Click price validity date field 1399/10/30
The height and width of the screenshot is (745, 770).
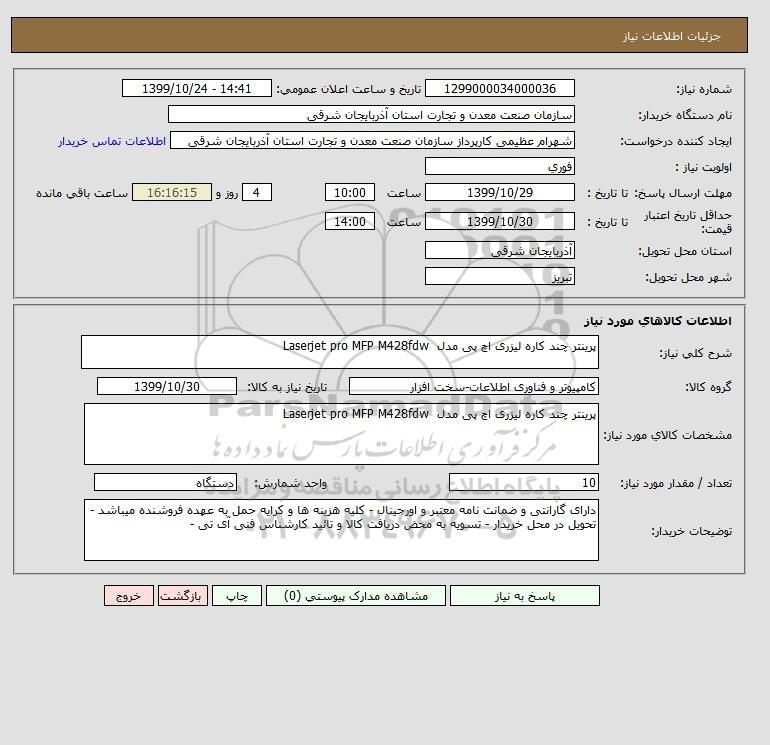499,221
